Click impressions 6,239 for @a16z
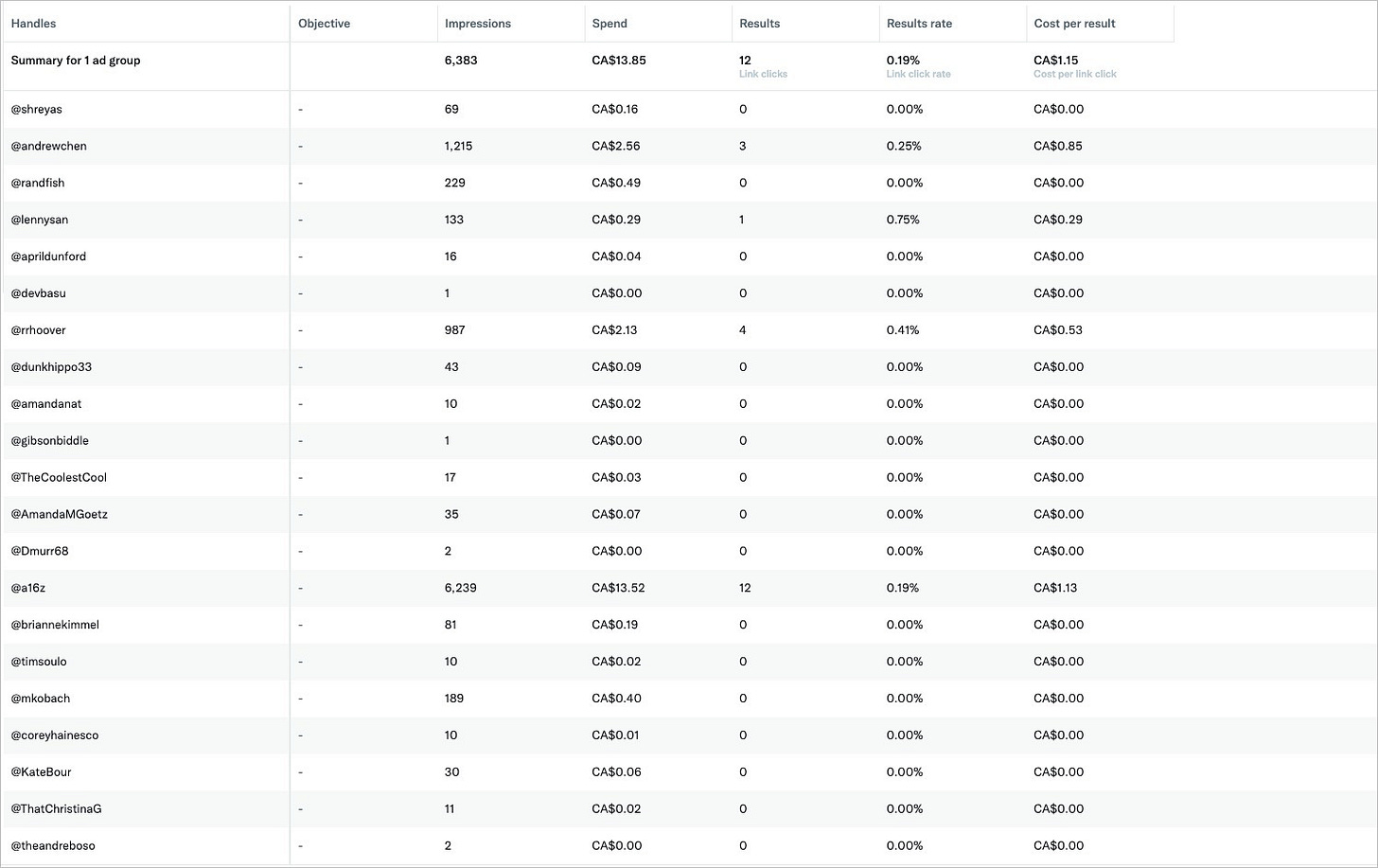This screenshot has height=868, width=1378. pyautogui.click(x=461, y=589)
